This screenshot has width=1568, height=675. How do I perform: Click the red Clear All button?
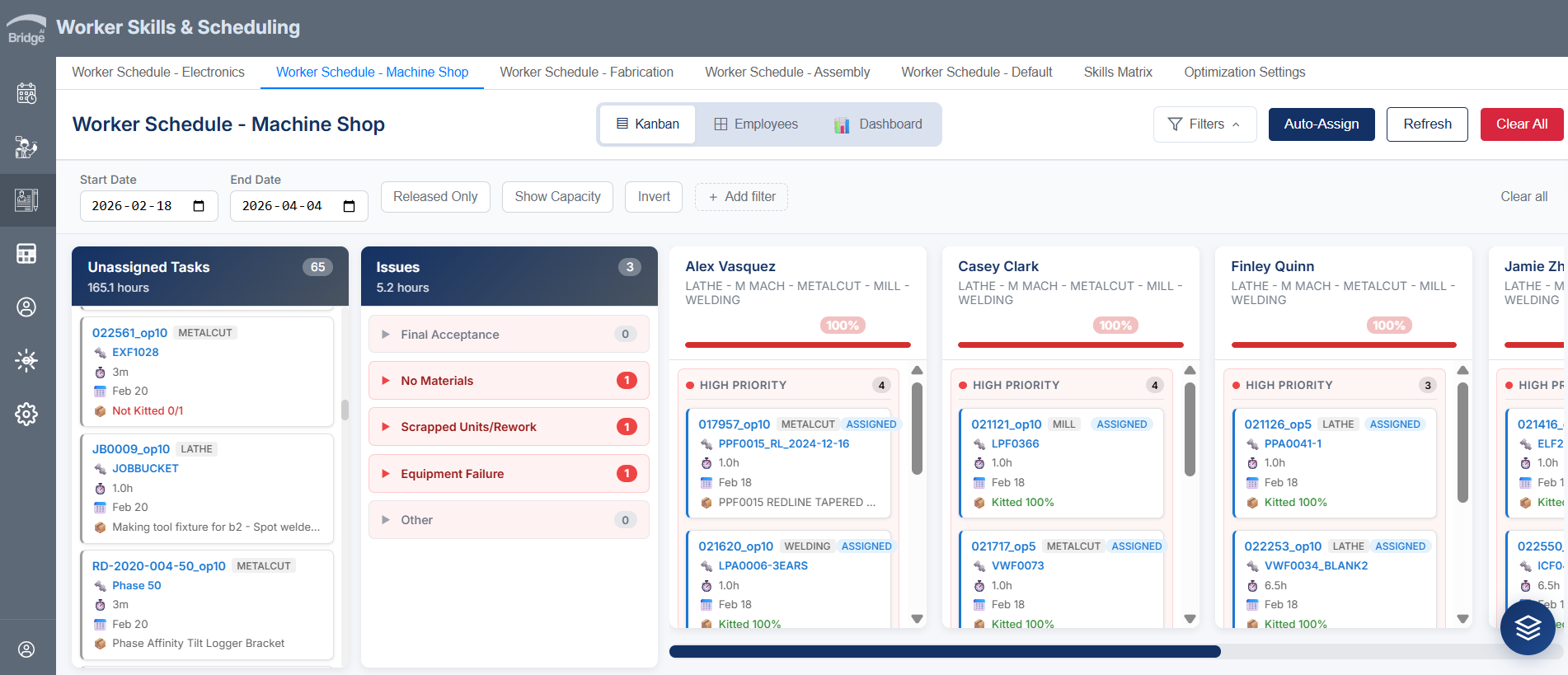1522,124
